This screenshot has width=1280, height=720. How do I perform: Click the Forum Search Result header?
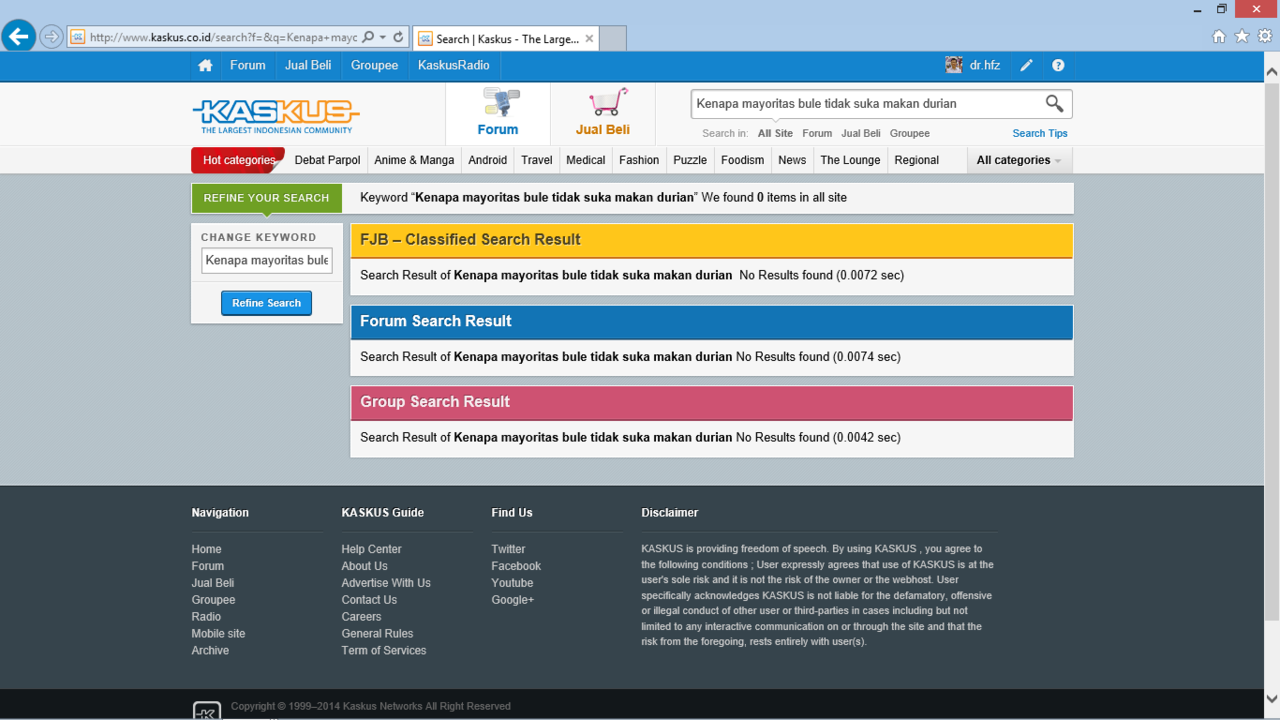711,322
